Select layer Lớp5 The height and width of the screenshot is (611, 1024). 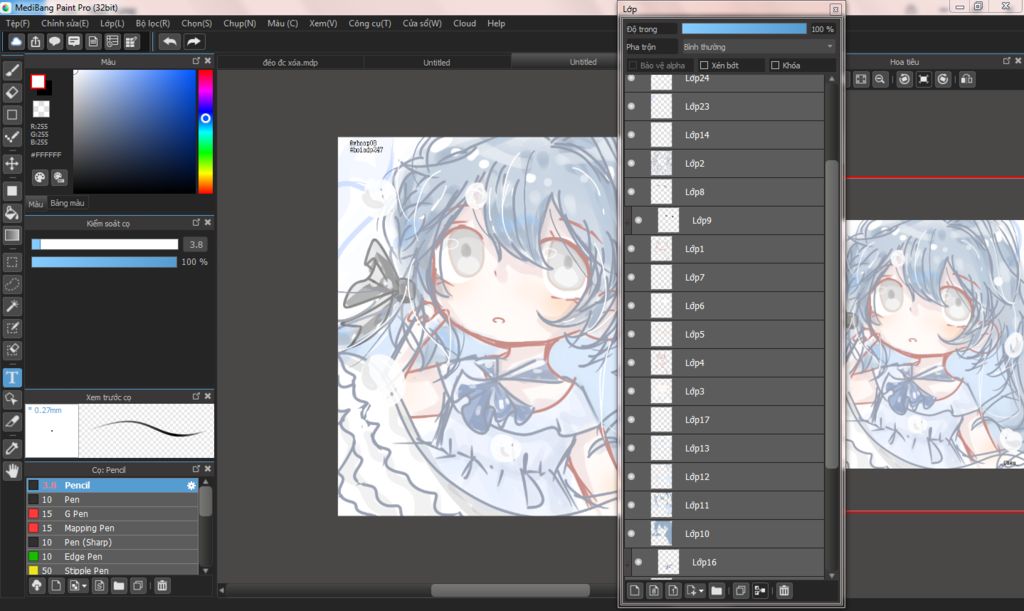[x=724, y=334]
